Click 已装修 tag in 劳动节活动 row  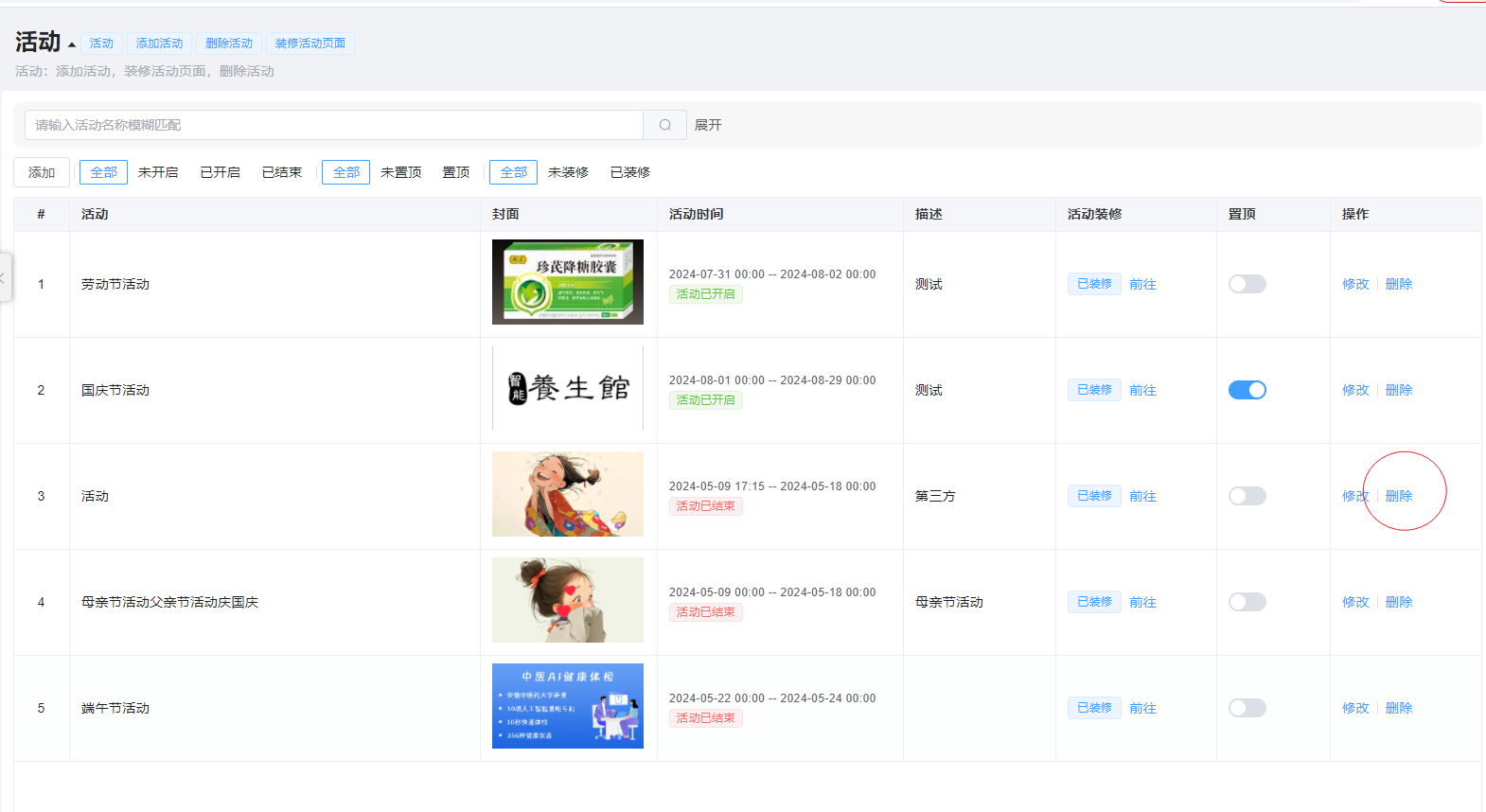point(1094,284)
